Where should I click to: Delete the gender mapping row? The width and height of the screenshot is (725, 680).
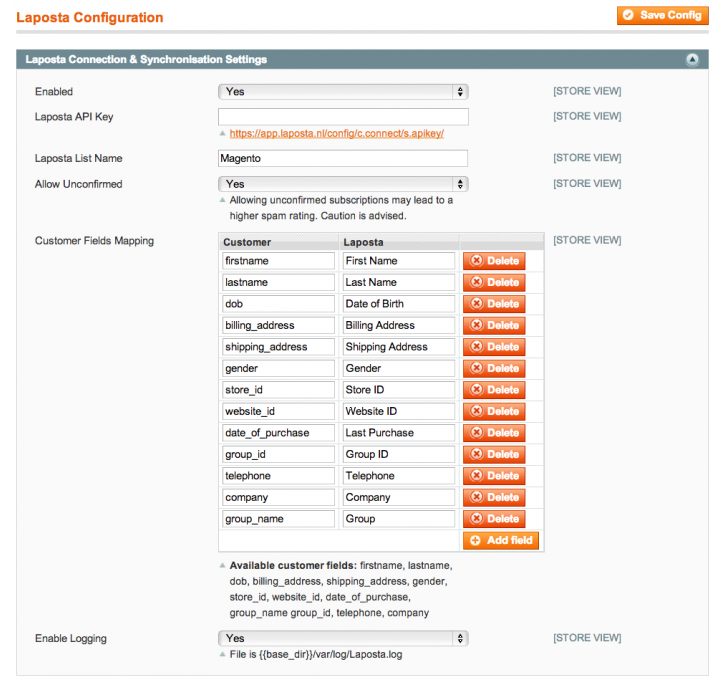[x=494, y=368]
